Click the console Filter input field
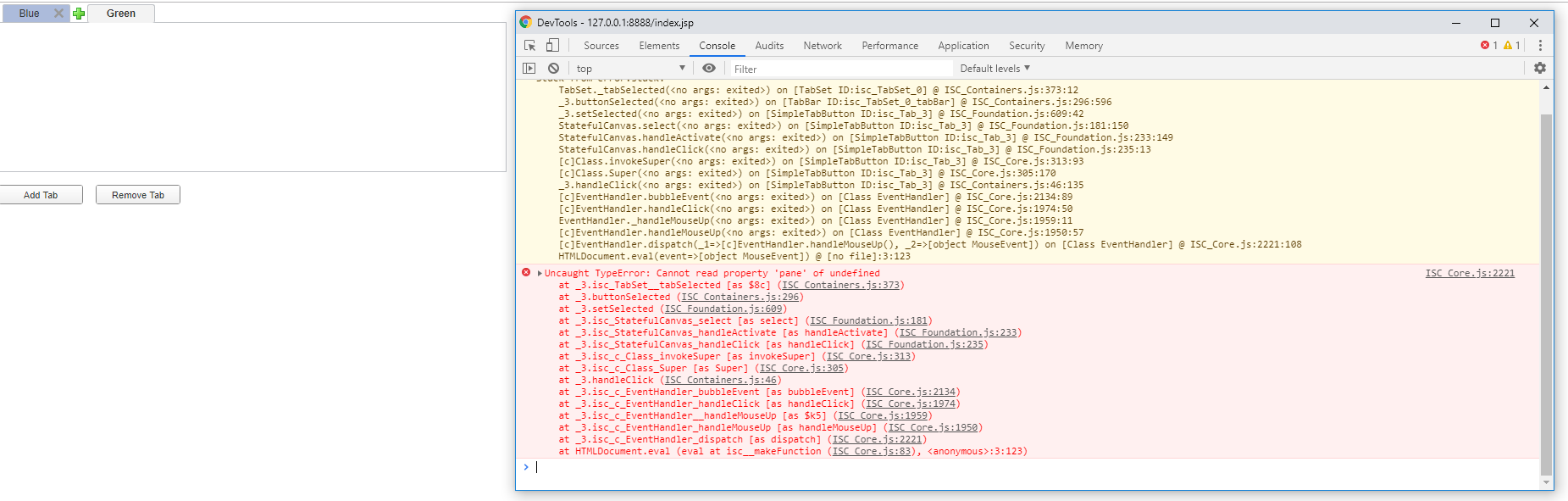 (839, 69)
